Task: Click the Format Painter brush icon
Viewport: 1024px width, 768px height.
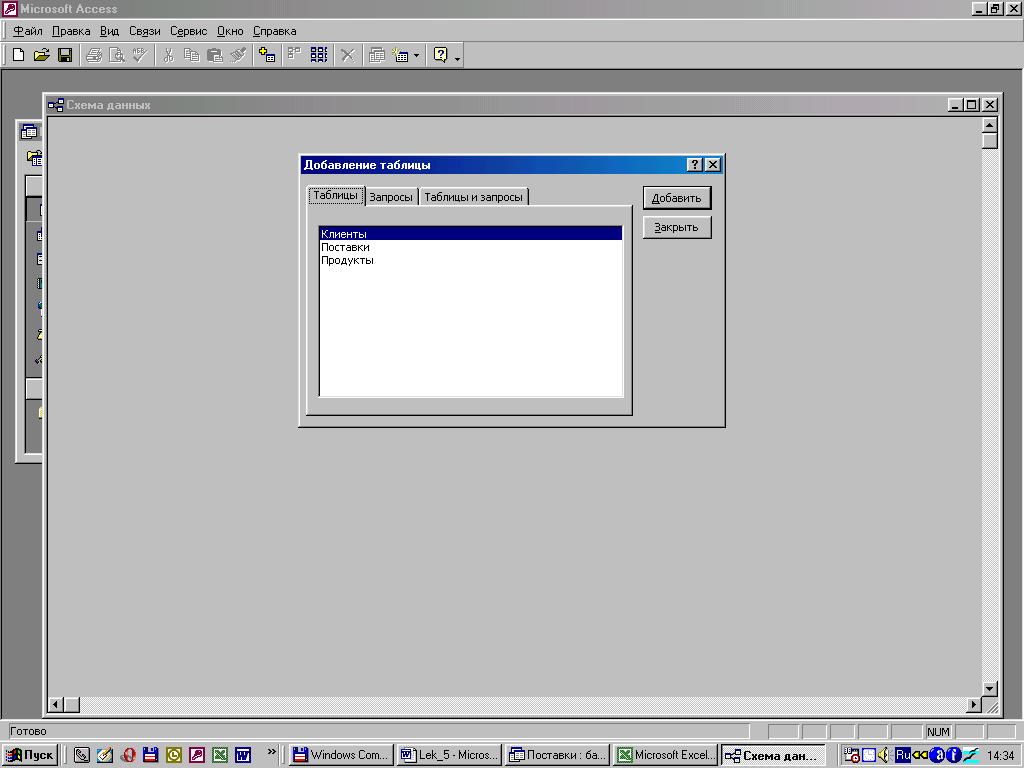Action: [238, 56]
